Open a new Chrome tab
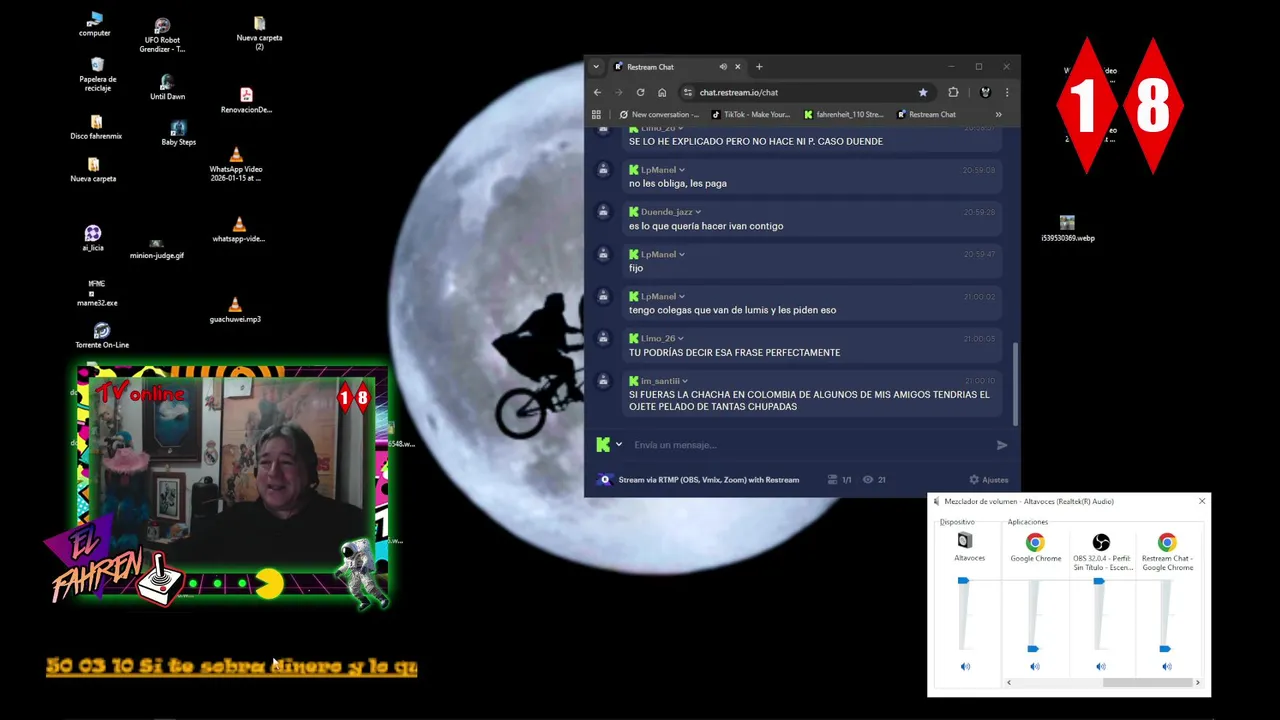The height and width of the screenshot is (720, 1280). point(759,67)
